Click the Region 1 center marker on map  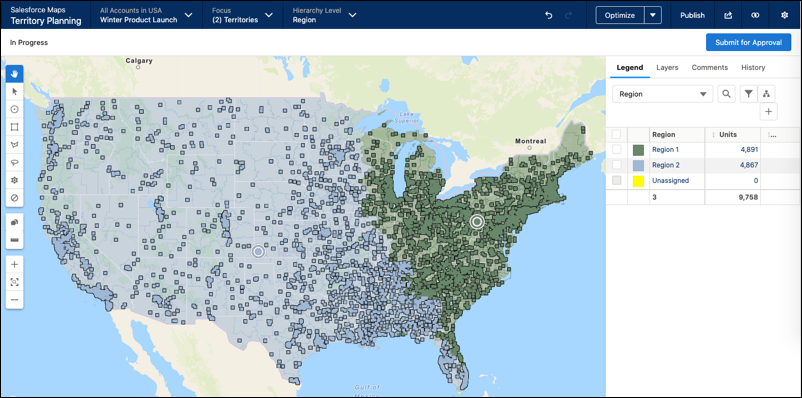click(x=477, y=222)
